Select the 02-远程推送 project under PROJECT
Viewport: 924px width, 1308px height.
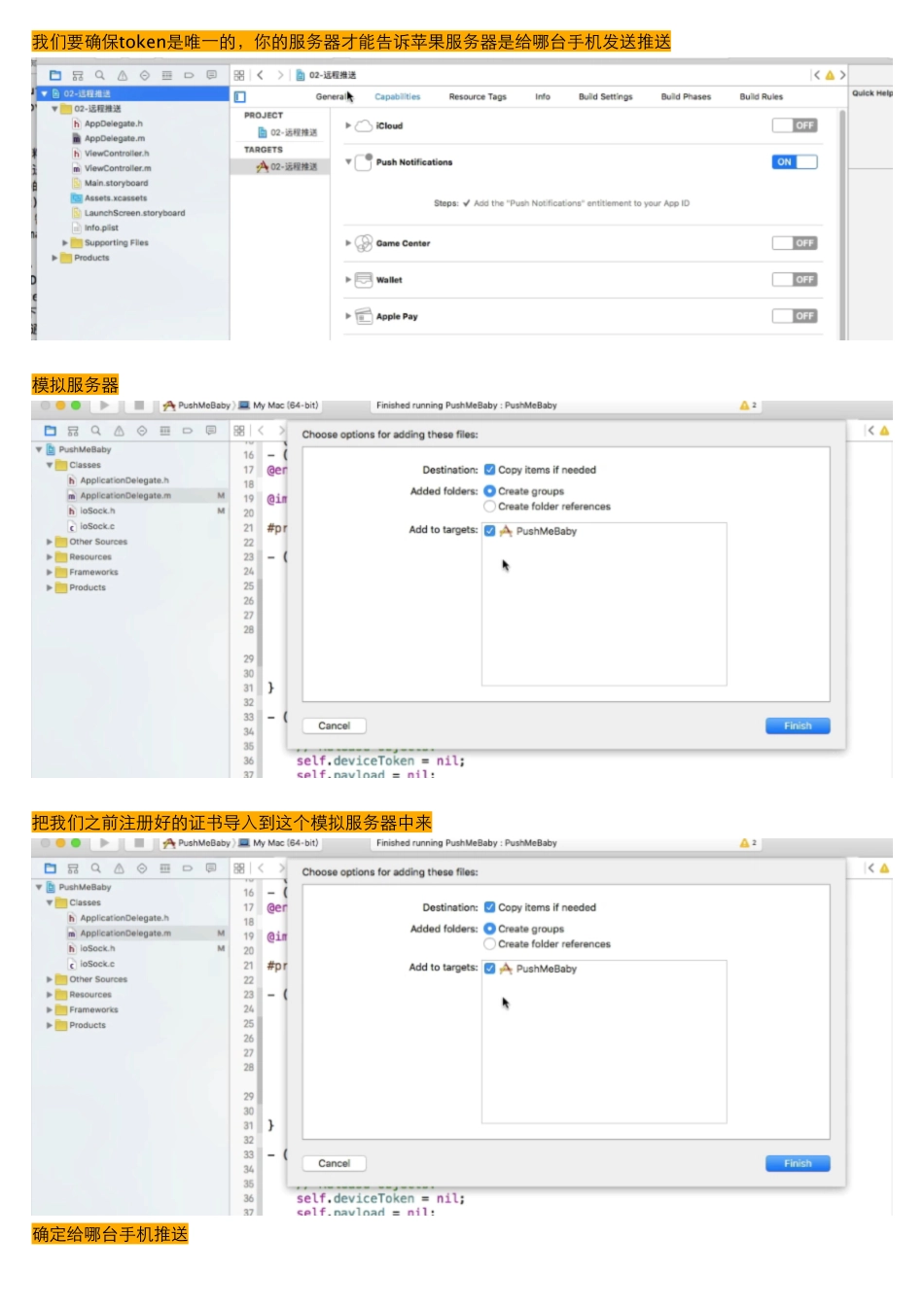point(293,132)
